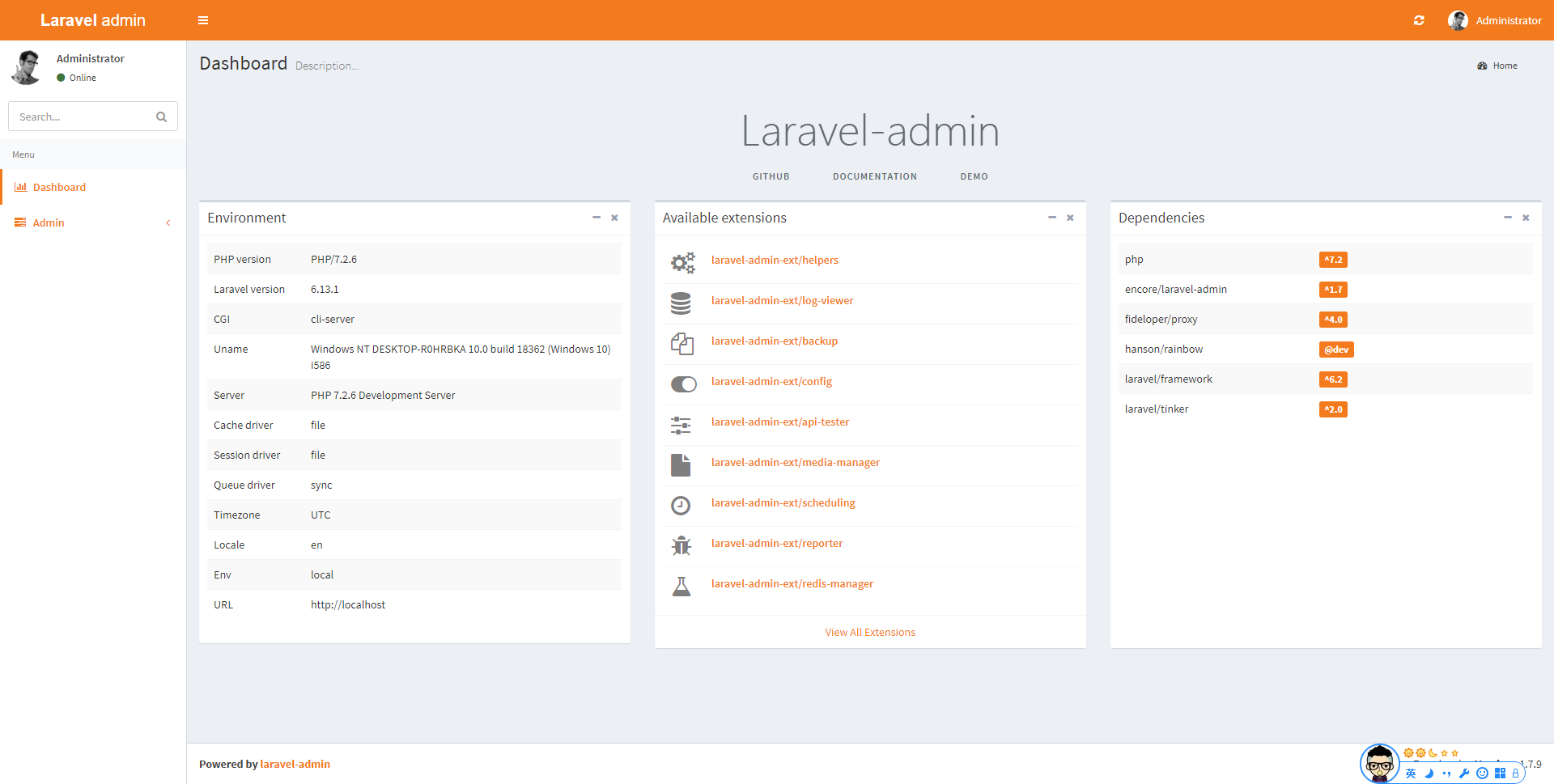The image size is (1554, 784).
Task: Collapse the Environment panel
Action: tap(597, 218)
